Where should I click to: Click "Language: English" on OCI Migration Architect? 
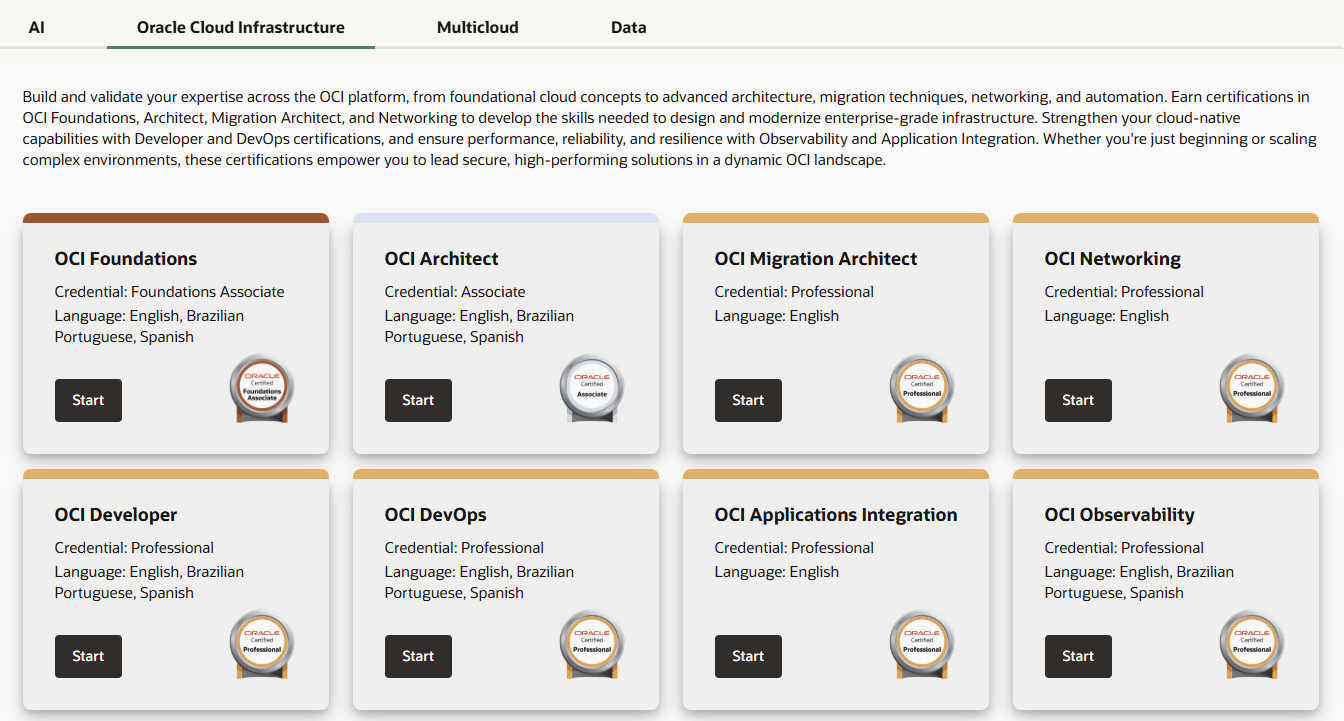tap(777, 316)
